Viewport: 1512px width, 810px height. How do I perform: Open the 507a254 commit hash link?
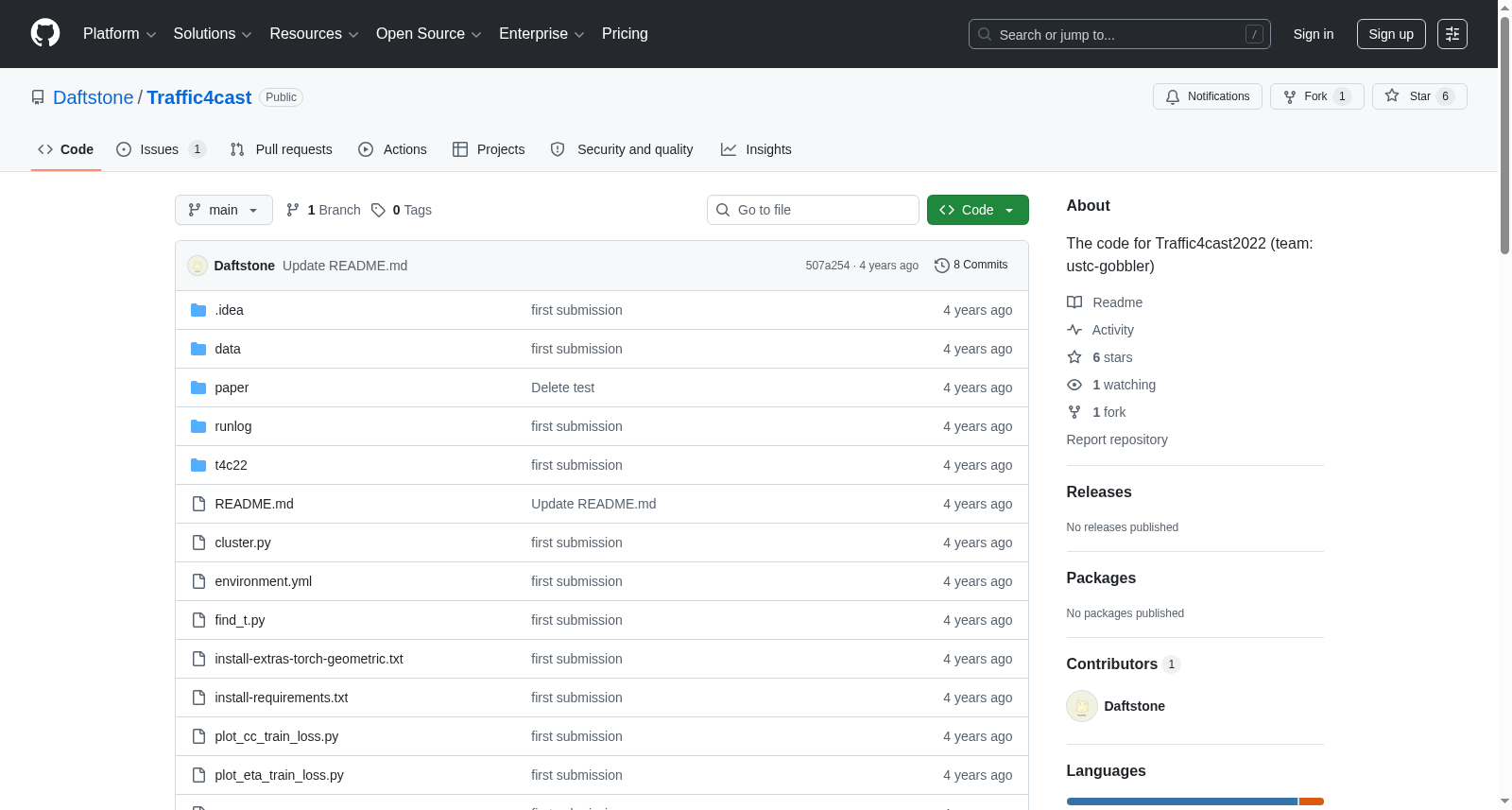tap(828, 266)
